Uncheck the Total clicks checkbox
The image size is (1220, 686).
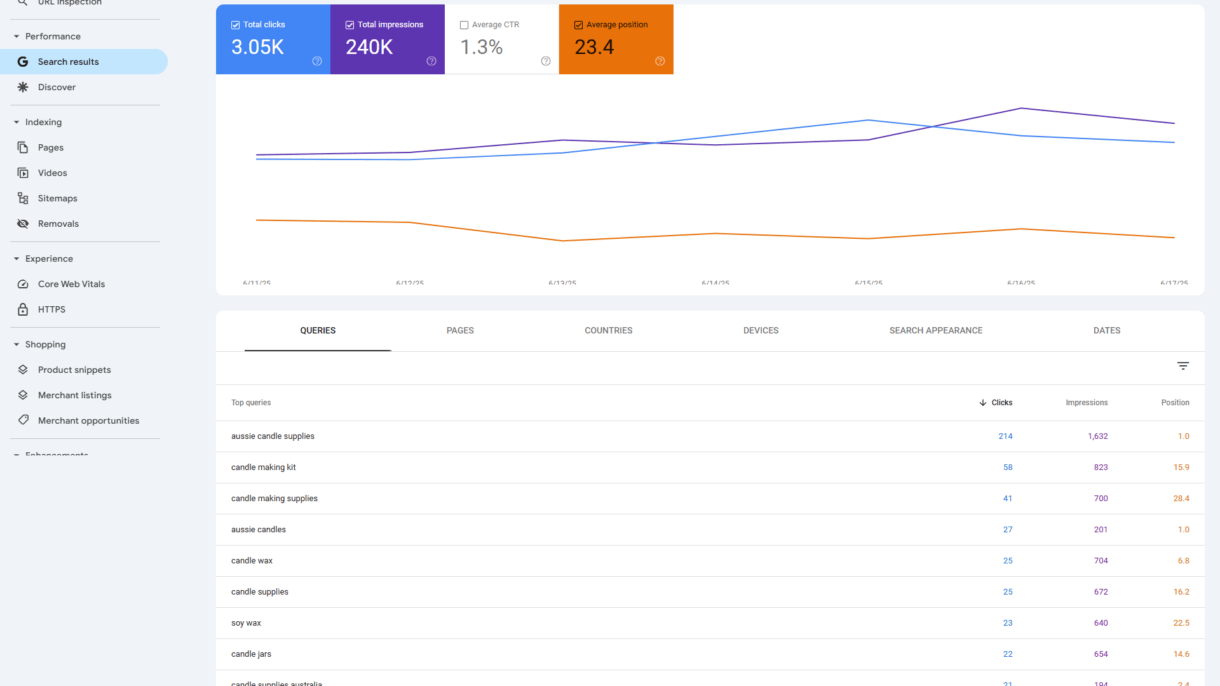point(235,25)
